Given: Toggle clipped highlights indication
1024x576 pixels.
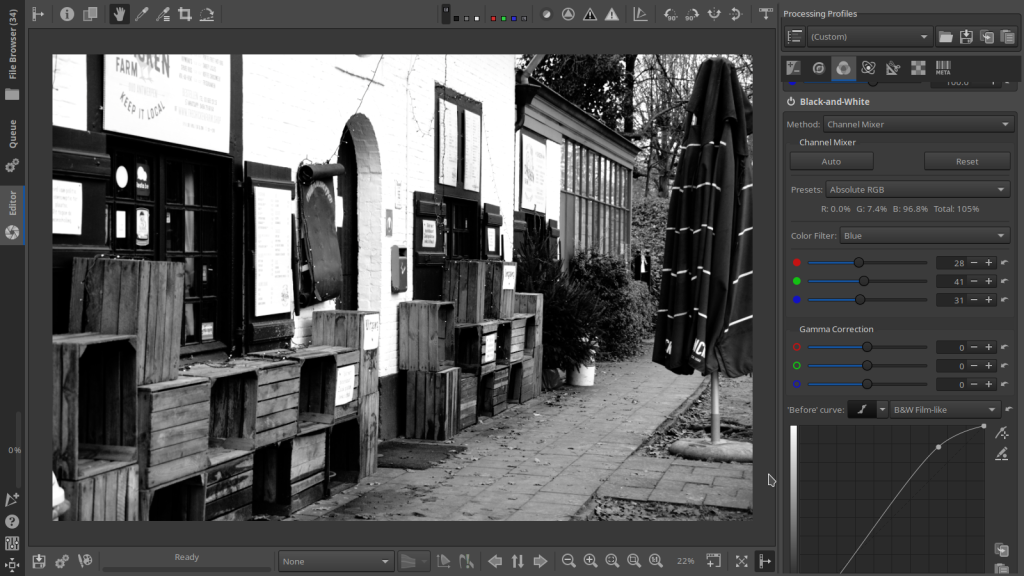Looking at the screenshot, I should pos(612,14).
